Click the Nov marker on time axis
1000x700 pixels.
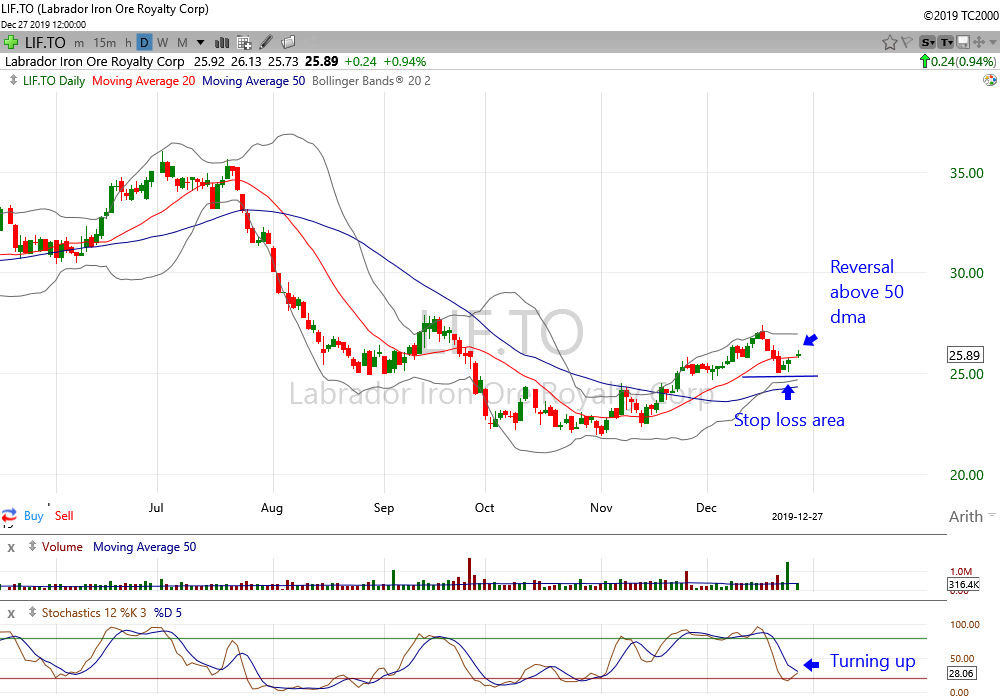(601, 507)
